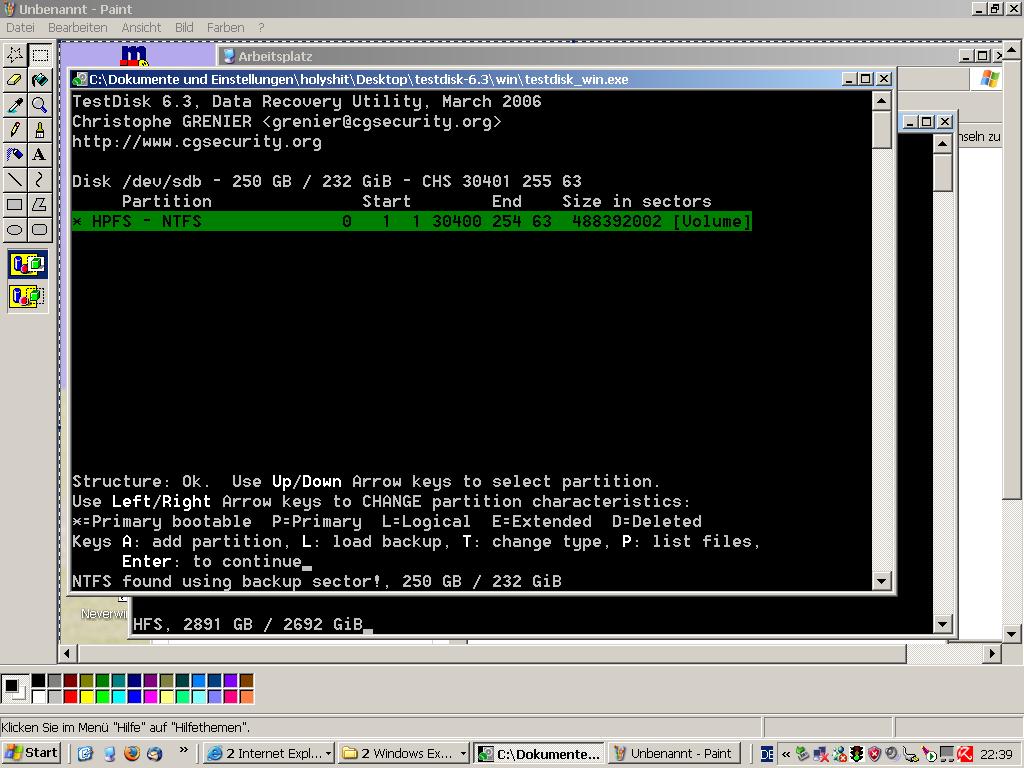
Task: Pick the white color swatch
Action: [39, 696]
